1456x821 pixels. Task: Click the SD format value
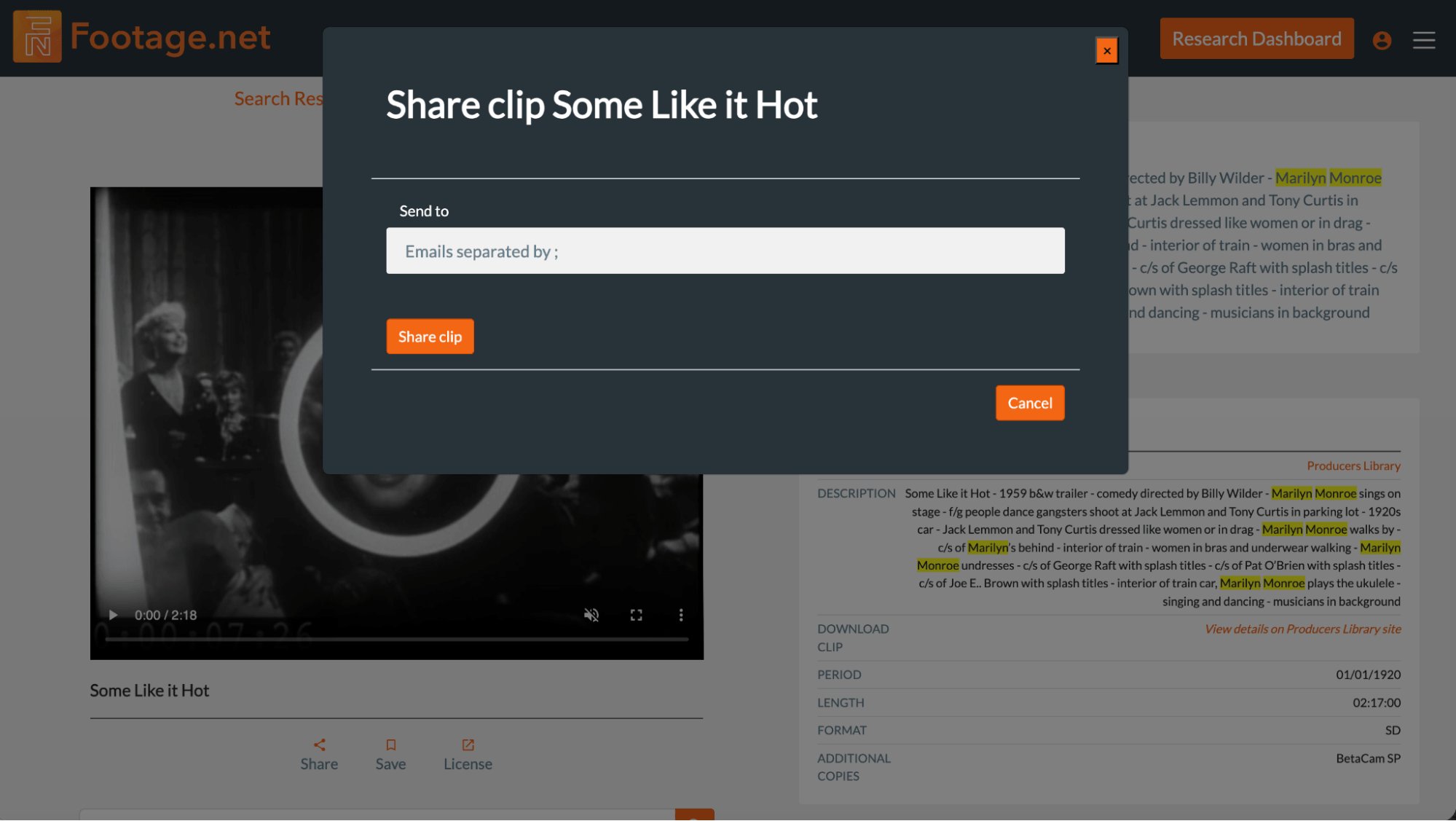click(1393, 730)
